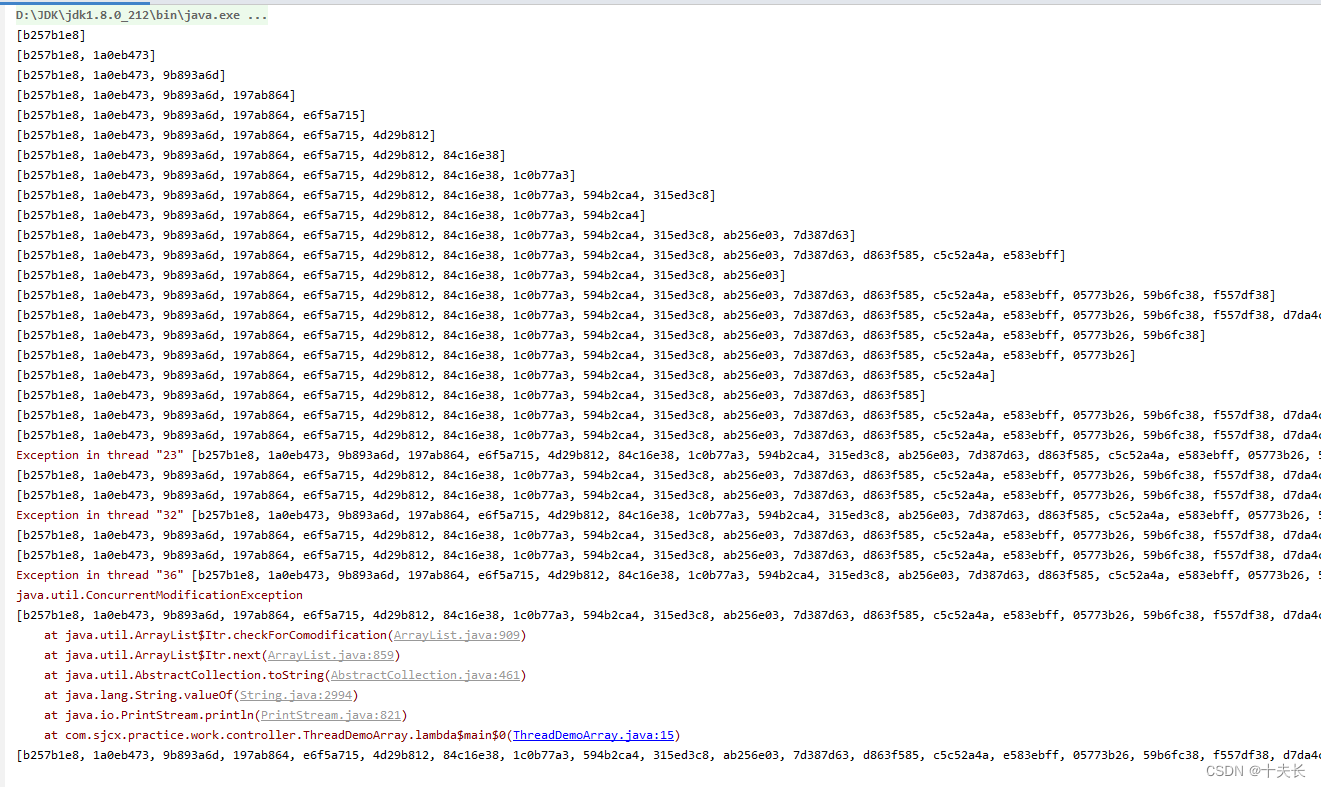Click the output line ending with 1c0b77a3]
The height and width of the screenshot is (787, 1321).
click(296, 175)
